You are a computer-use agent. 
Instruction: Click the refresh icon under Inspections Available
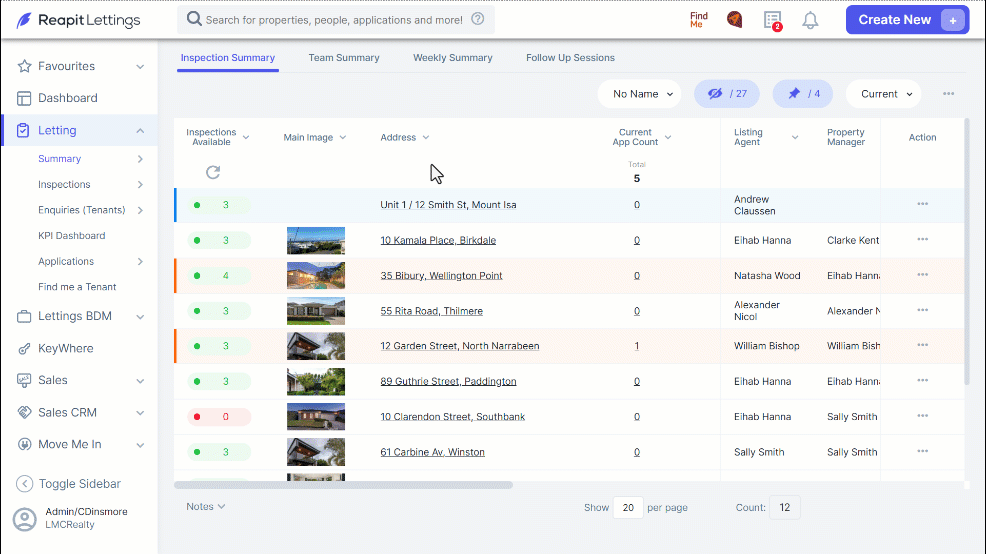[x=213, y=172]
